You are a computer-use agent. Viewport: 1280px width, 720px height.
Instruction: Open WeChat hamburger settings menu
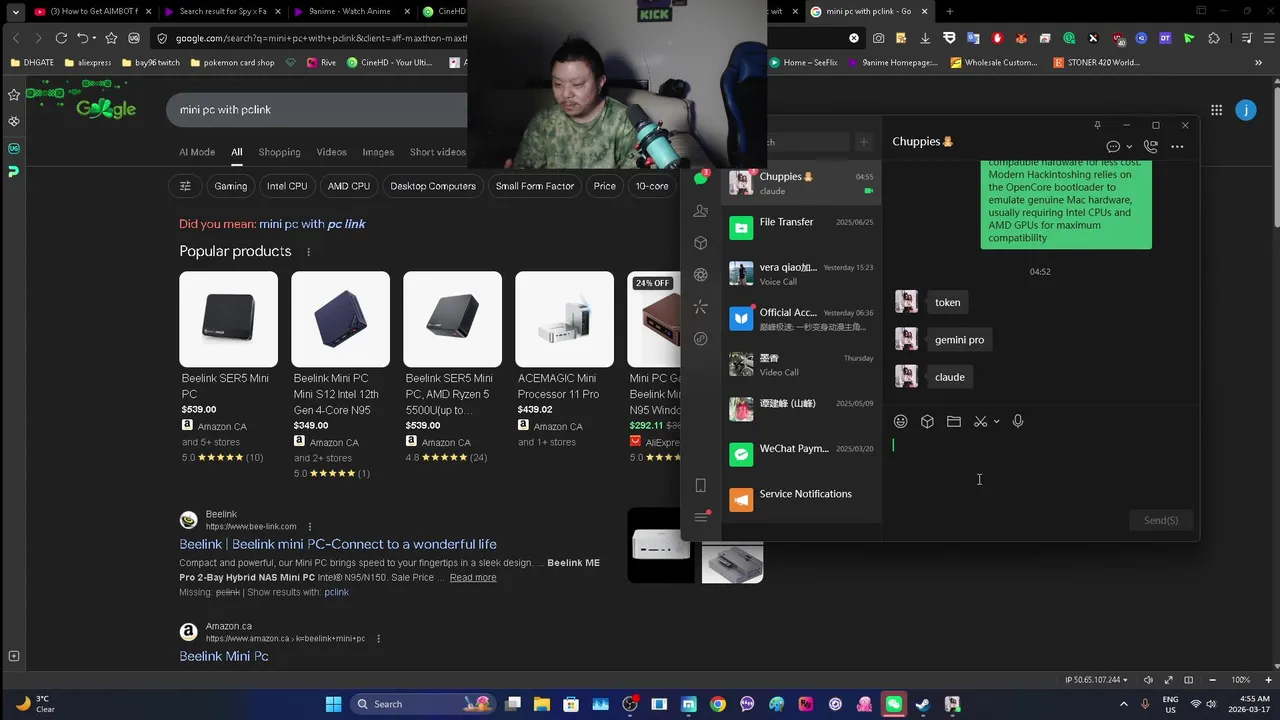click(700, 517)
